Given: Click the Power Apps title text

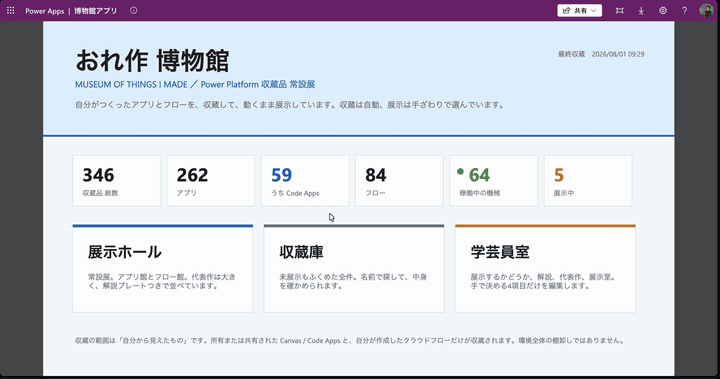Looking at the screenshot, I should [x=45, y=11].
